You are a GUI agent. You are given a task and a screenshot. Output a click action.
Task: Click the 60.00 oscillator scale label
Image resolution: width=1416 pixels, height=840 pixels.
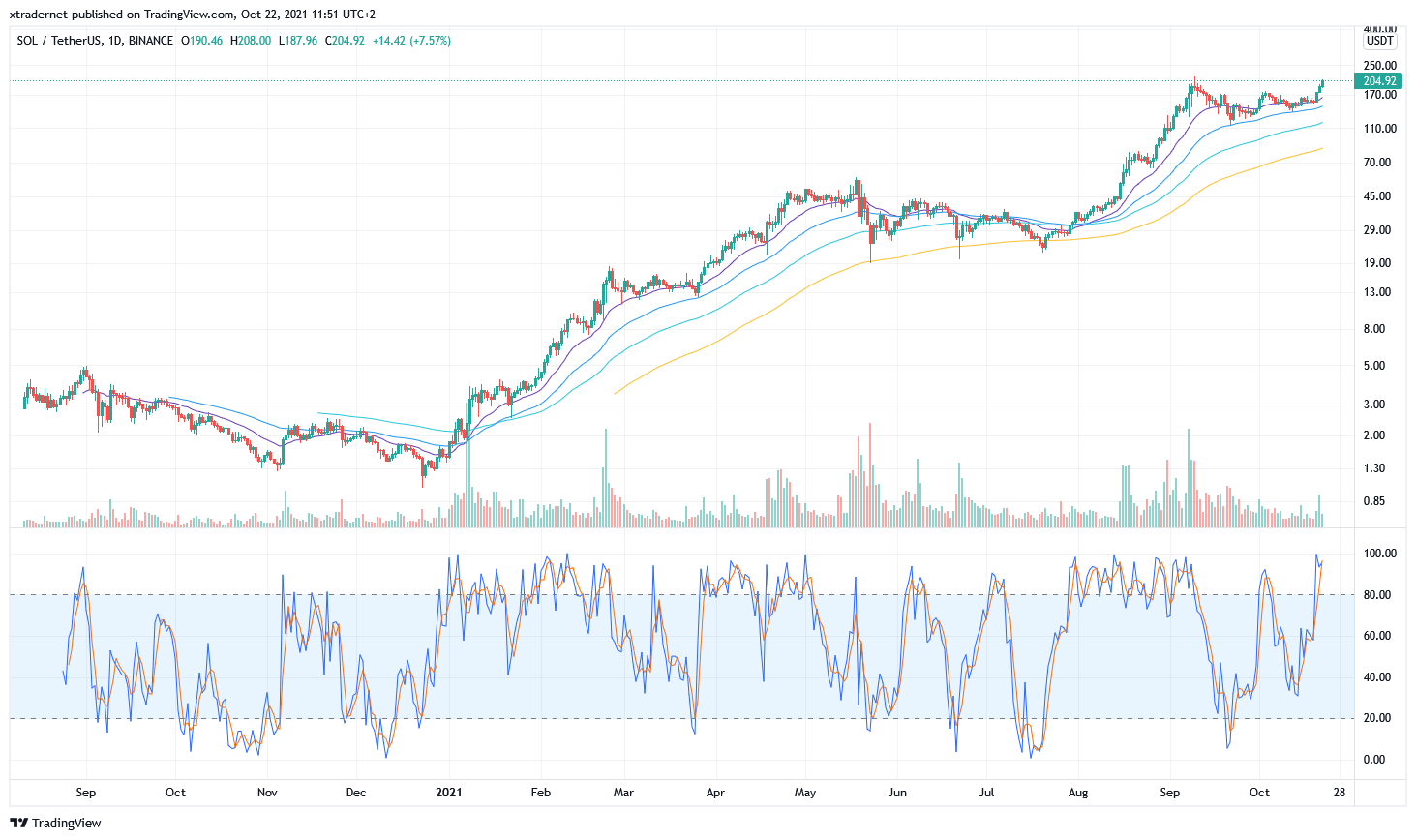point(1376,636)
